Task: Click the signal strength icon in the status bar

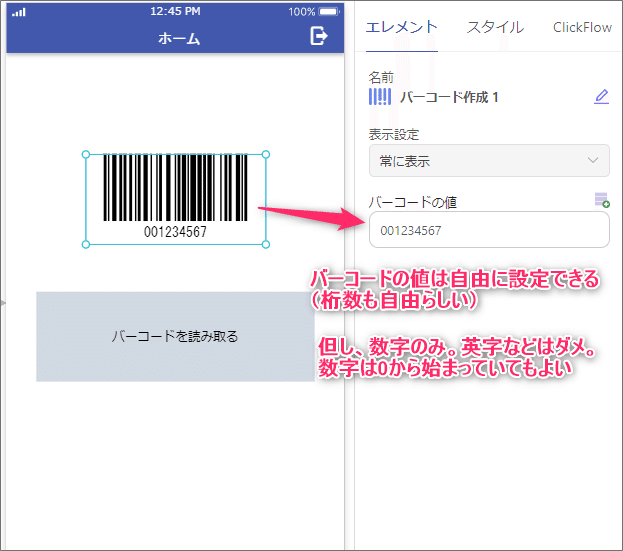Action: pos(19,12)
